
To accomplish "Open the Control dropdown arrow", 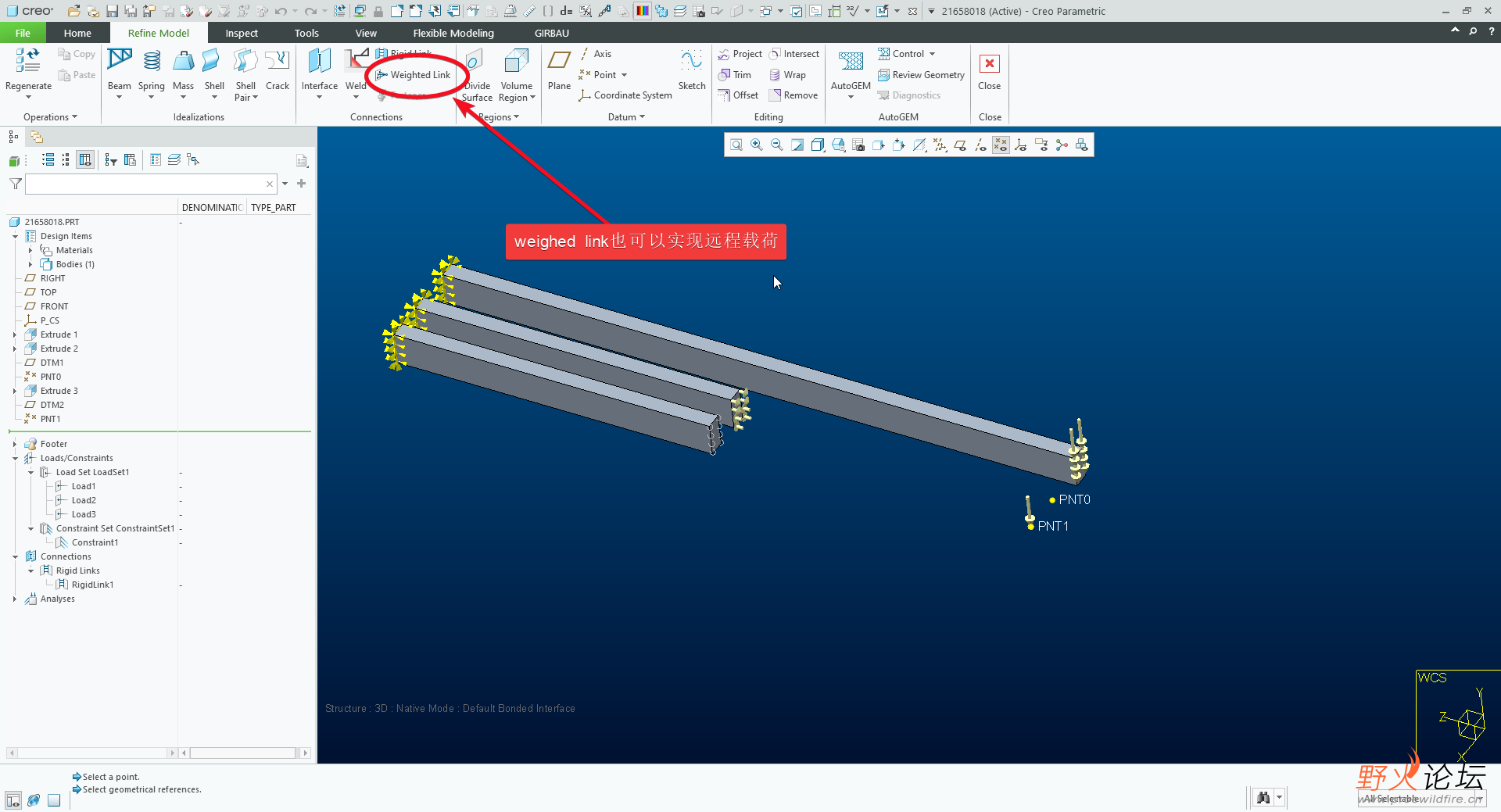I will click(933, 54).
